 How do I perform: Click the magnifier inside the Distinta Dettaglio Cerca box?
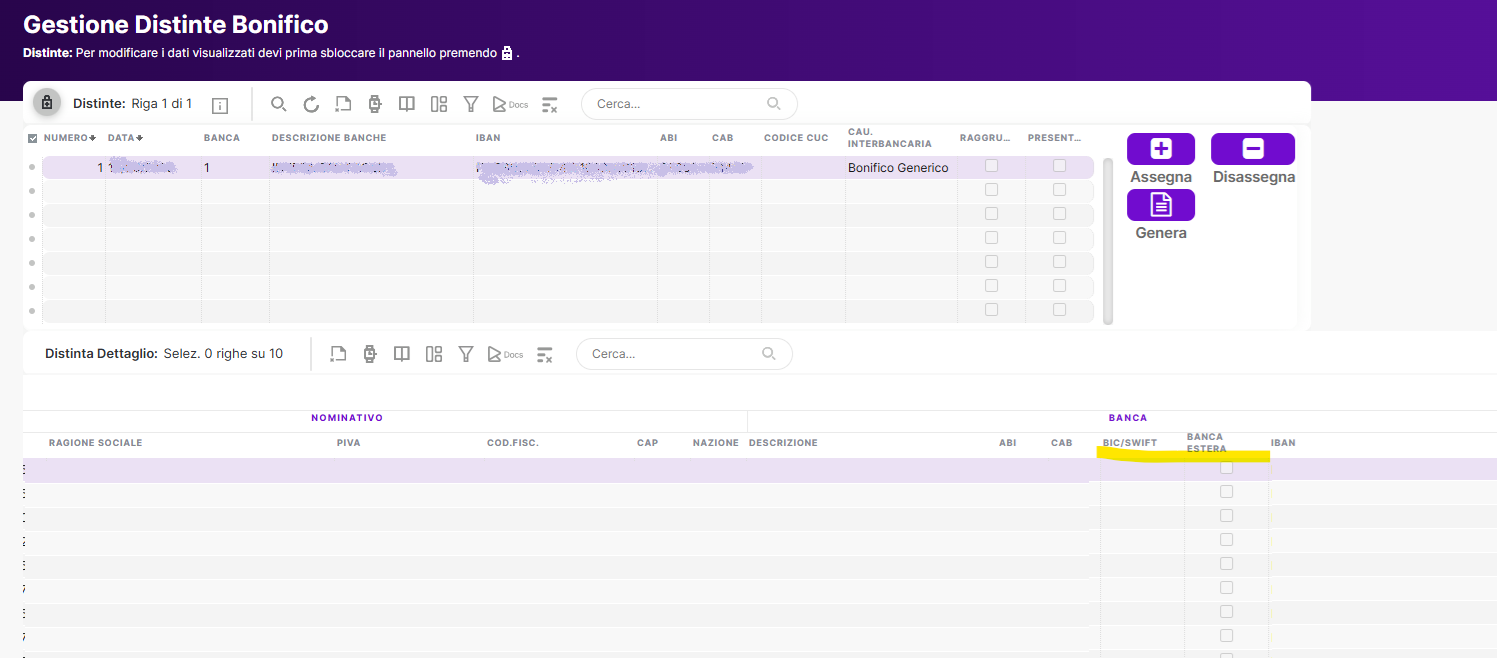(x=768, y=353)
